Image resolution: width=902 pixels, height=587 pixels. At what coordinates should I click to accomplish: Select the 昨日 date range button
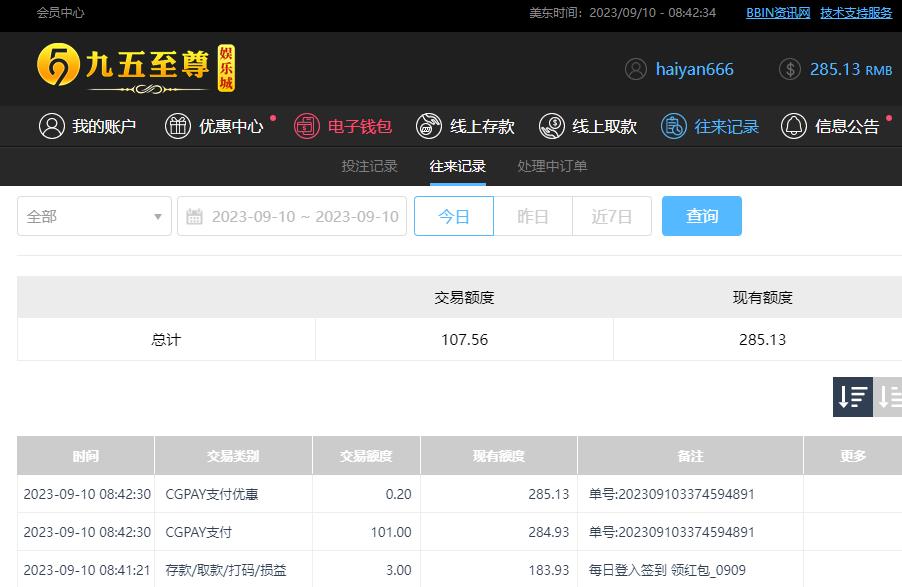click(533, 216)
